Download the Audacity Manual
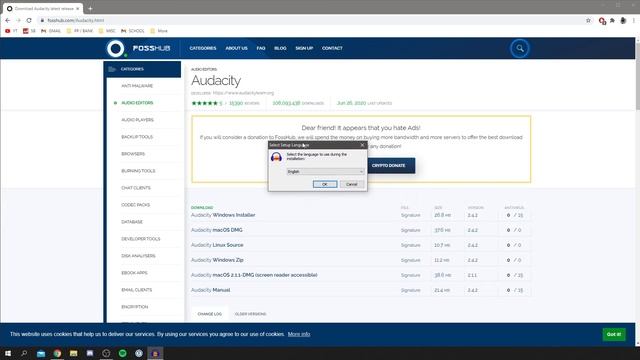640x360 pixels. (x=211, y=290)
